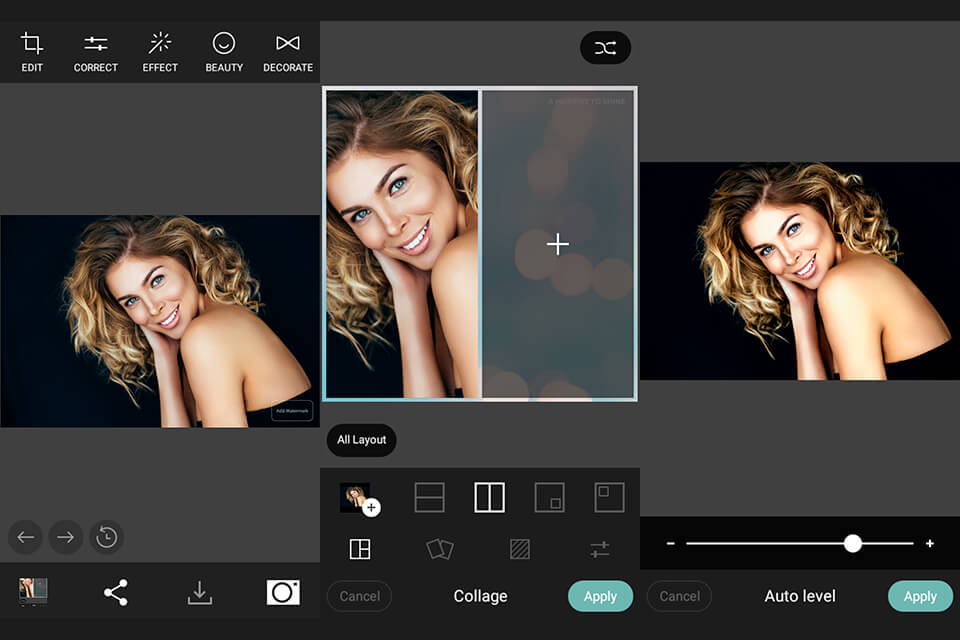The image size is (960, 640).
Task: Shuffle the collage layout
Action: (605, 47)
